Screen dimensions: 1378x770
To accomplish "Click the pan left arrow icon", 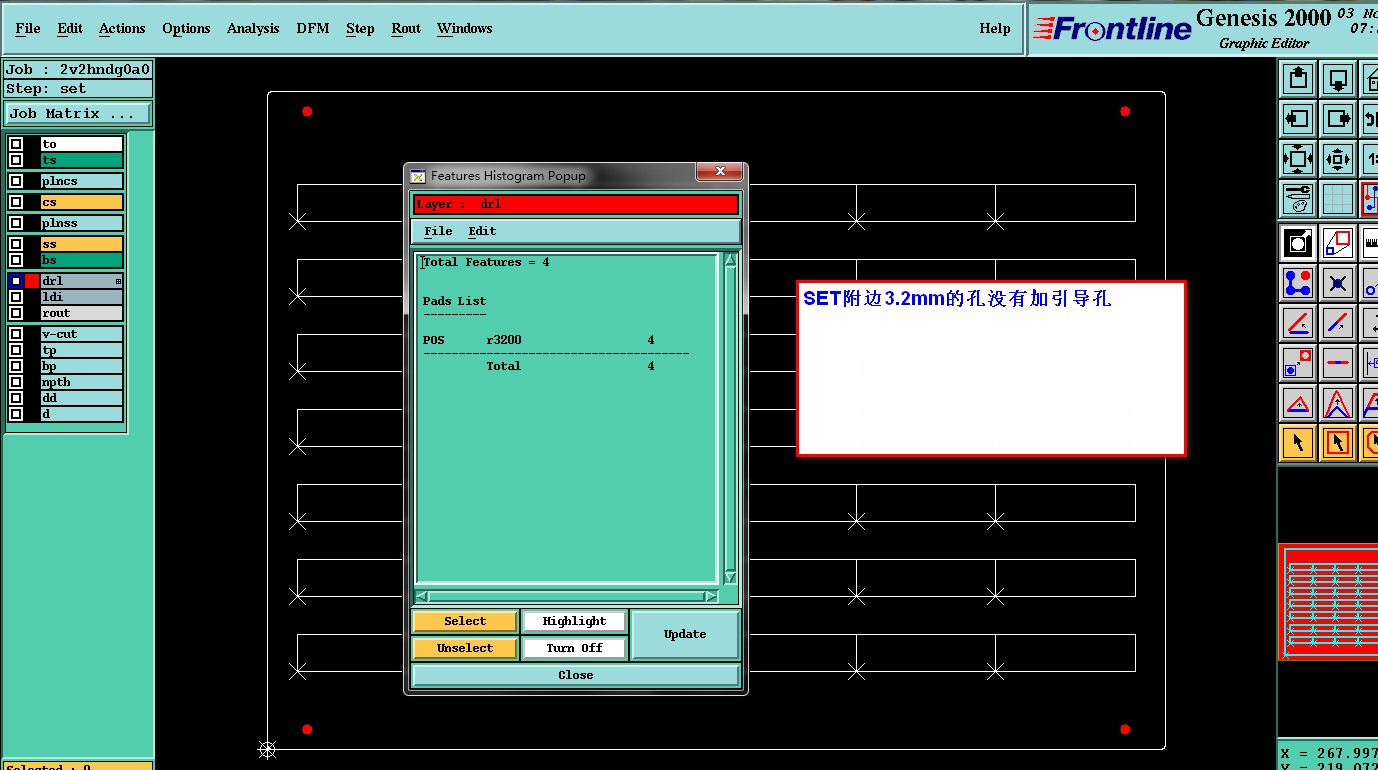I will click(x=1298, y=119).
